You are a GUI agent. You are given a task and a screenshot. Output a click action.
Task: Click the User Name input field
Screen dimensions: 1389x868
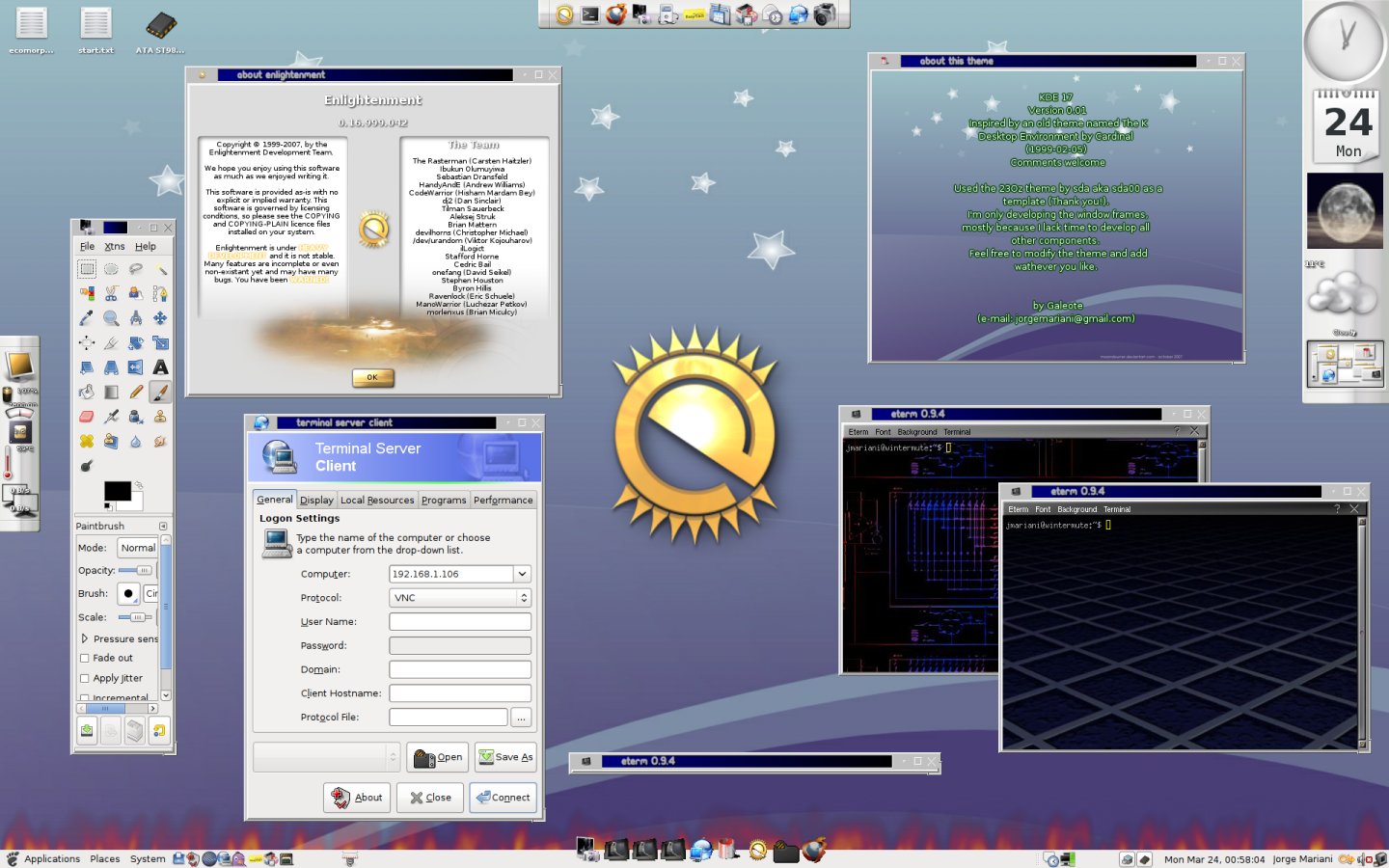[x=460, y=622]
